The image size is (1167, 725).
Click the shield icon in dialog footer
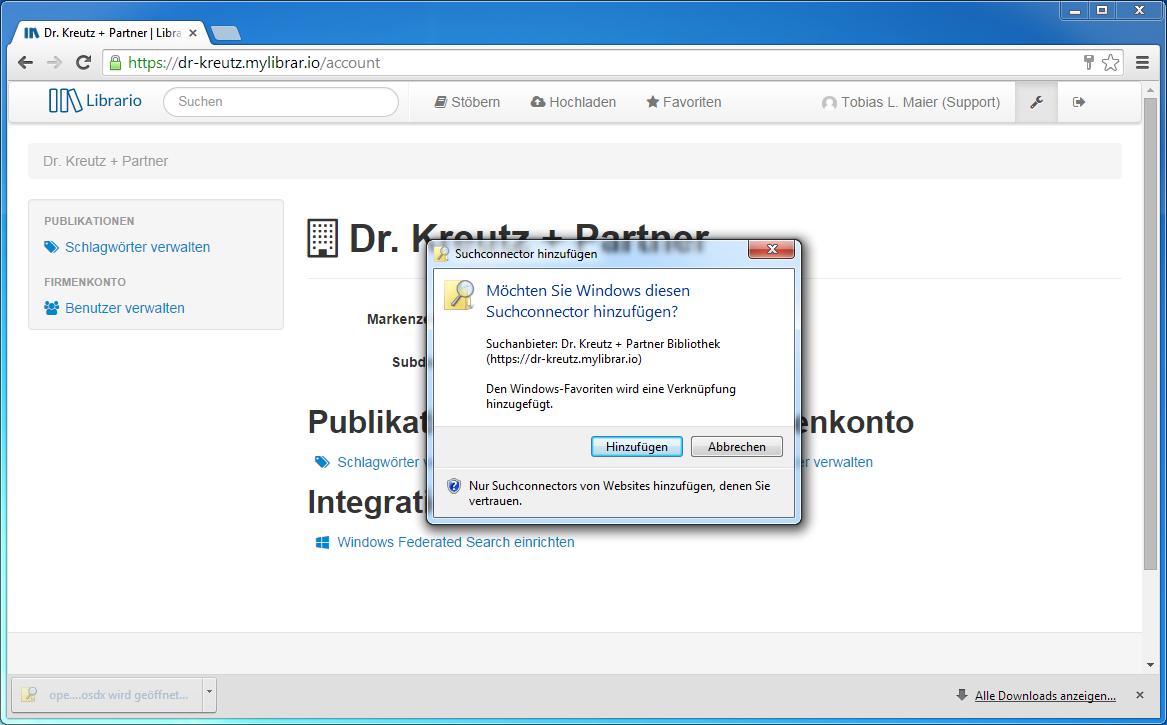coord(453,486)
